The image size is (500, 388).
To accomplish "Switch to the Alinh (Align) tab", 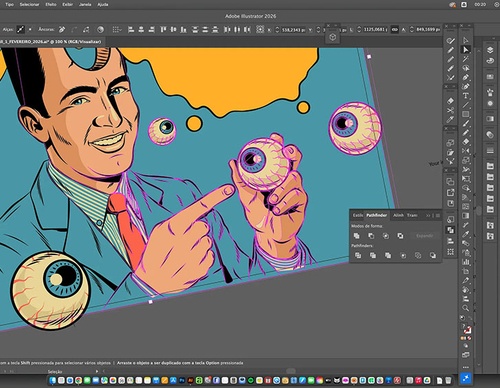I will pos(398,215).
